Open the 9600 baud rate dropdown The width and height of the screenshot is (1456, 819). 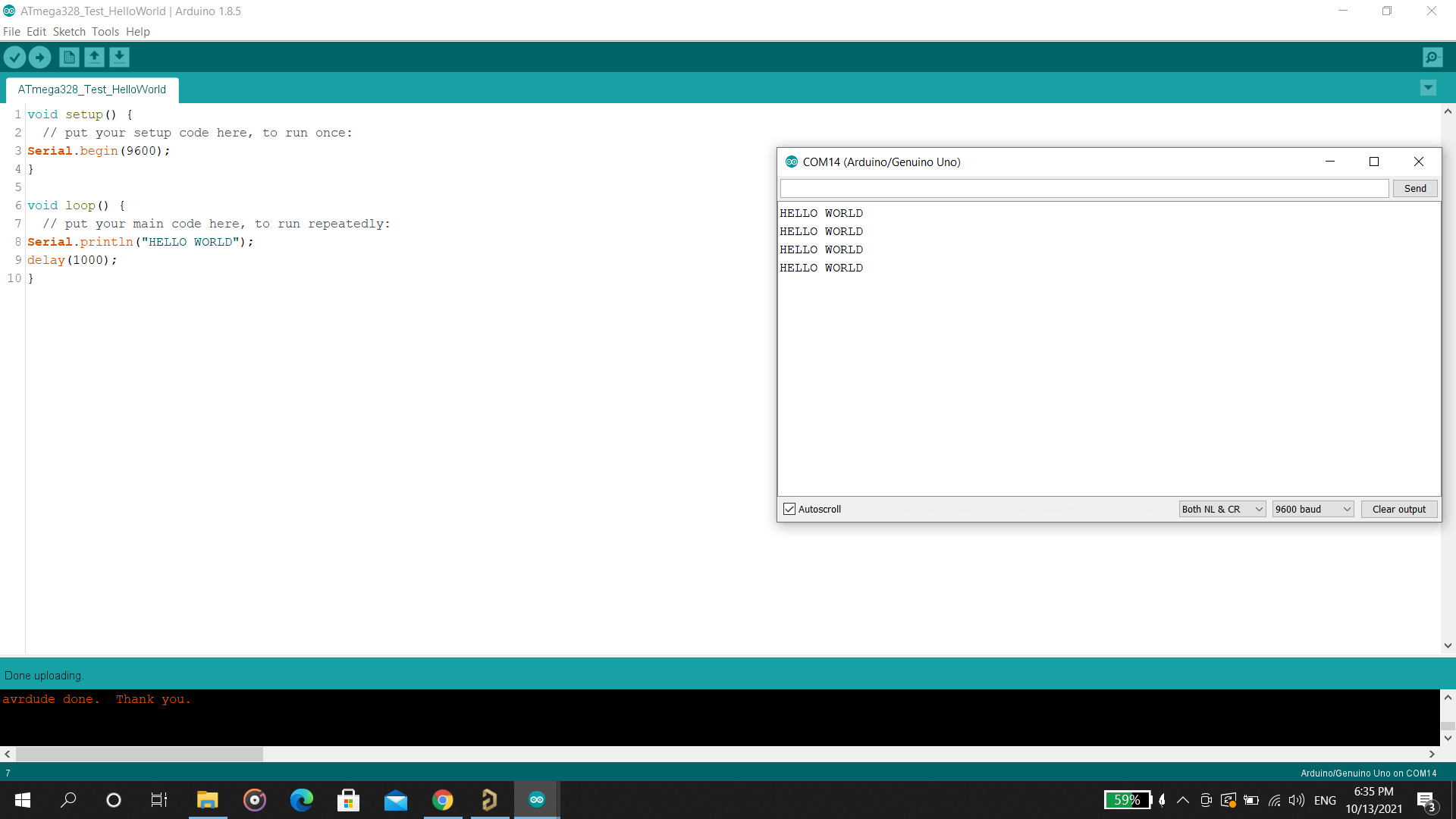tap(1313, 509)
